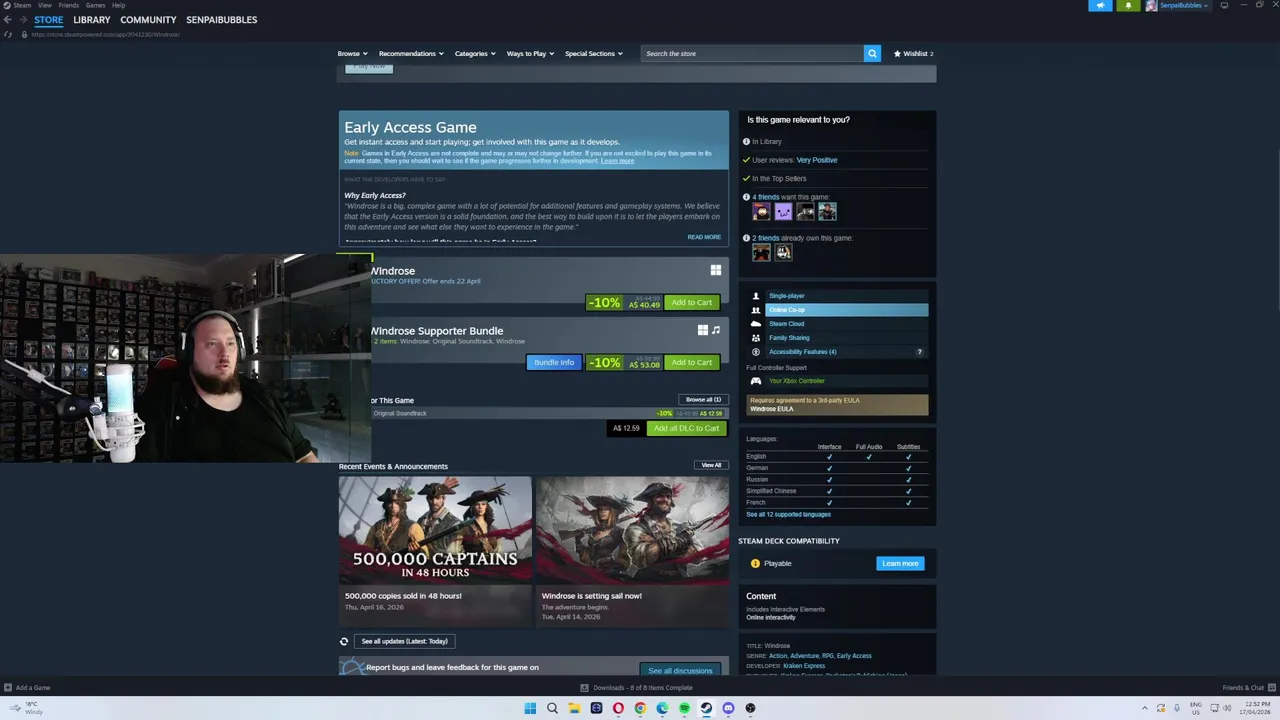Open Spotify from the taskbar
Screen dimensions: 1280x720
tap(684, 708)
